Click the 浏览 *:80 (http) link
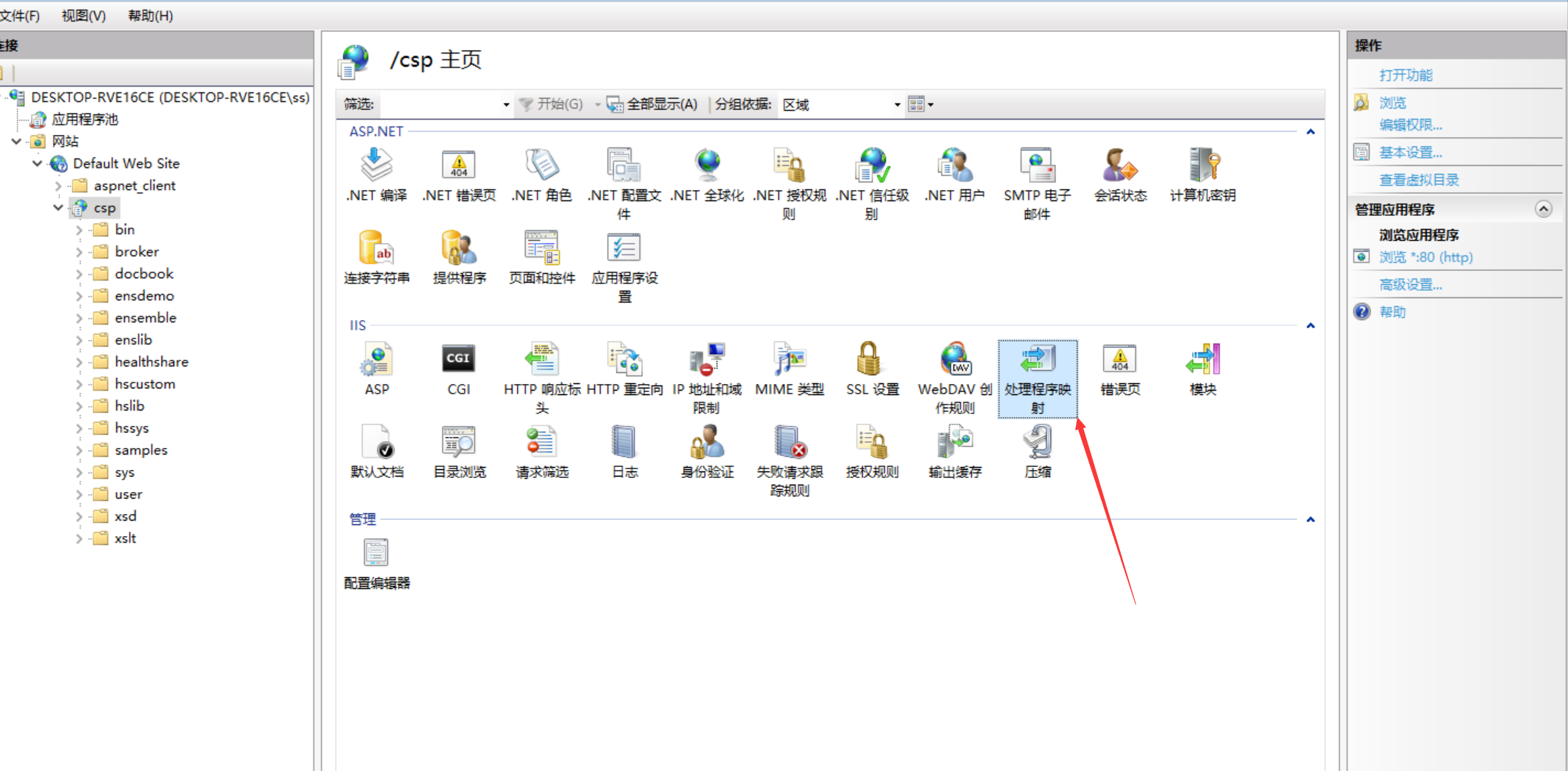Image resolution: width=1568 pixels, height=771 pixels. tap(1426, 257)
